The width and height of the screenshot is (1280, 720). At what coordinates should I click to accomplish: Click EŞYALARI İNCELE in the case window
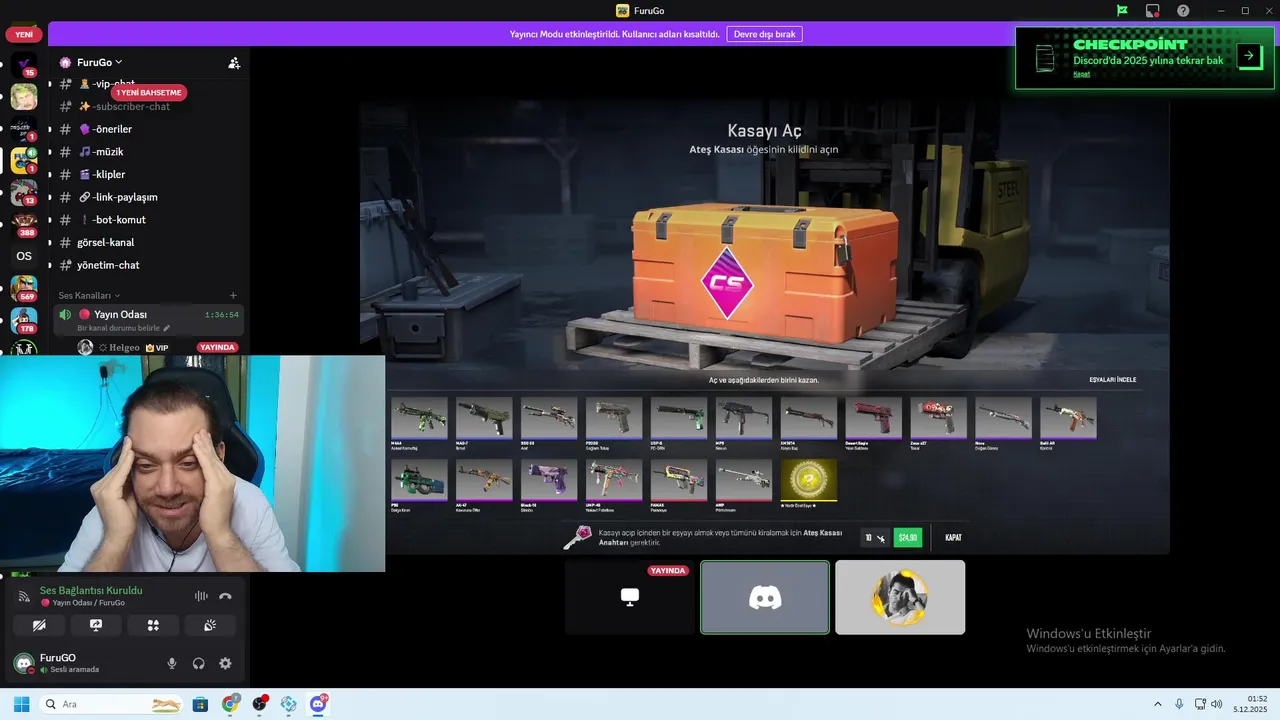tap(1112, 380)
